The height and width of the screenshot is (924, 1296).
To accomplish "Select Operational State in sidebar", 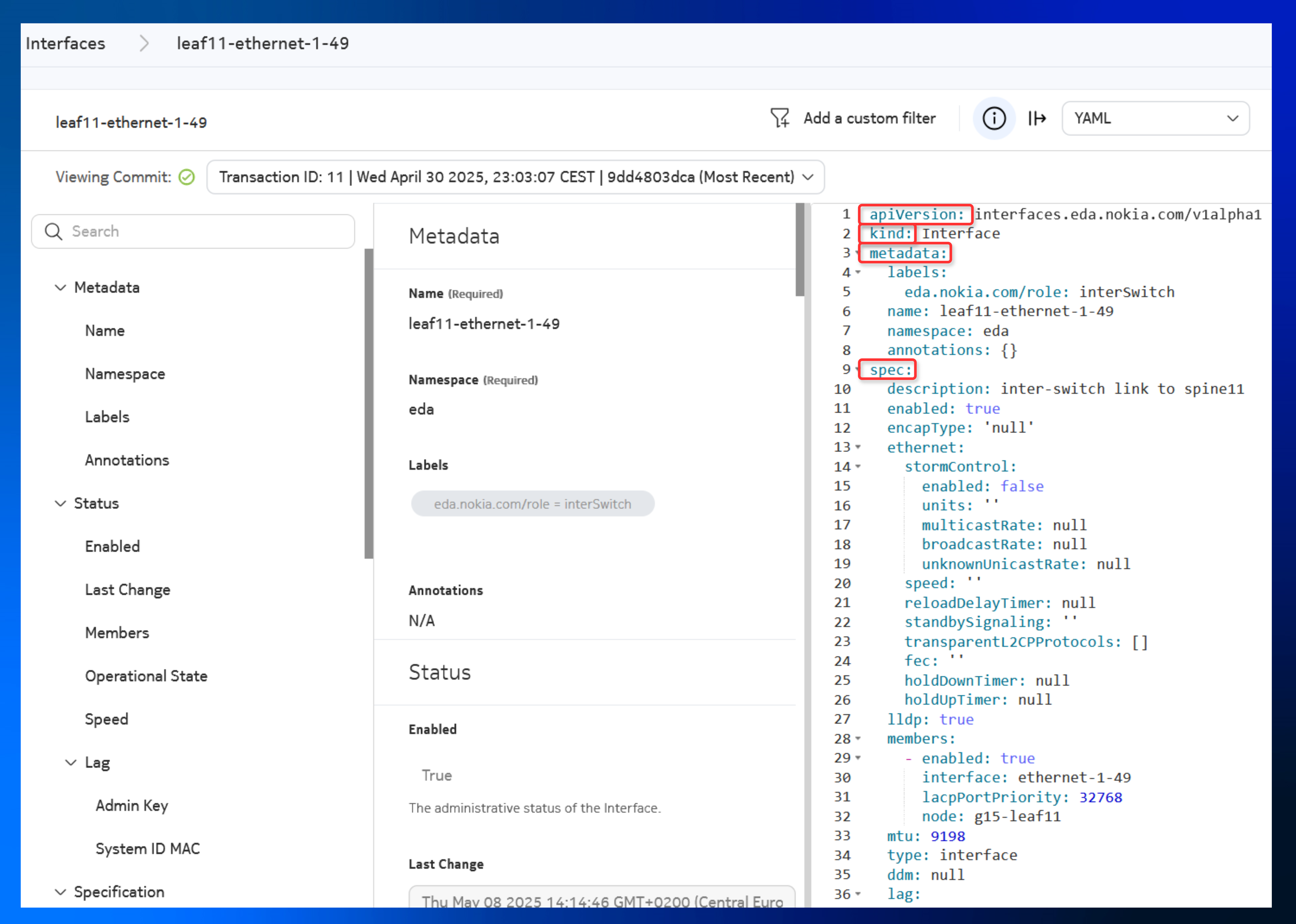I will [x=146, y=676].
